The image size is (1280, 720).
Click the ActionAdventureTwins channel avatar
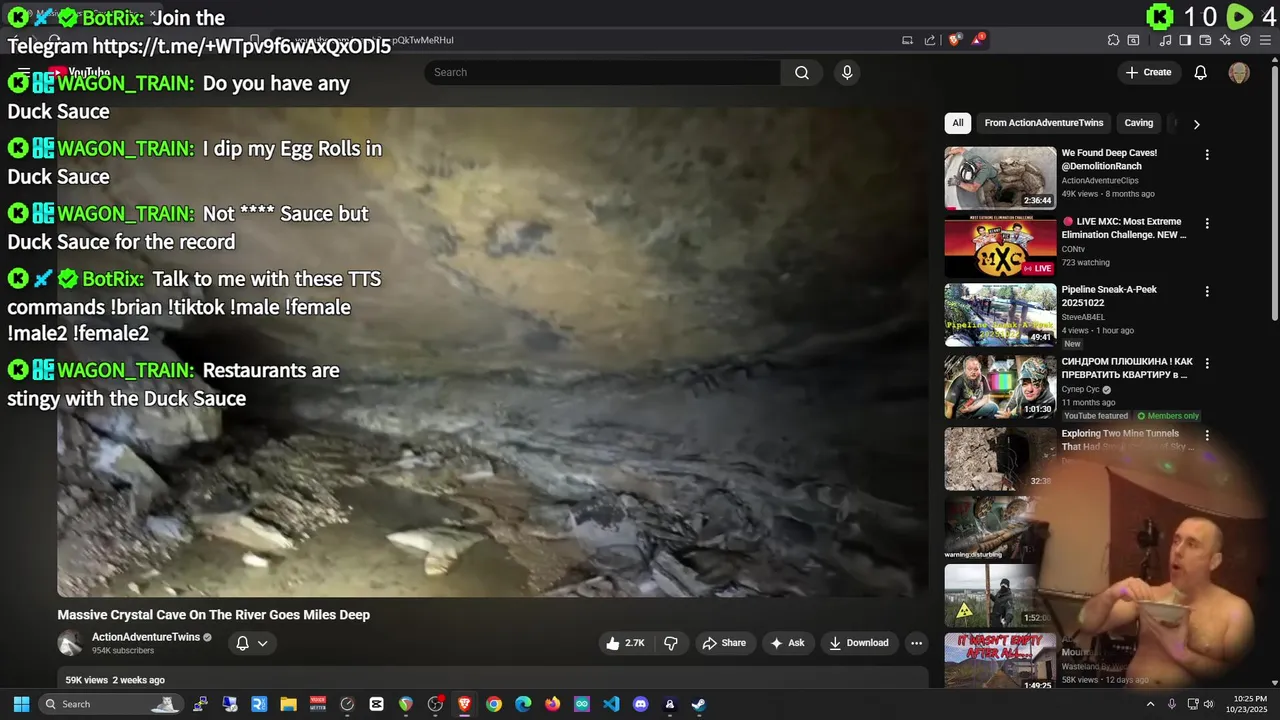(x=69, y=643)
